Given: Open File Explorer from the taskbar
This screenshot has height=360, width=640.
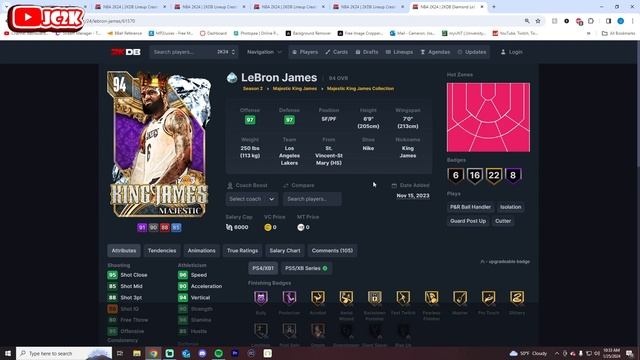Looking at the screenshot, I should click(137, 353).
